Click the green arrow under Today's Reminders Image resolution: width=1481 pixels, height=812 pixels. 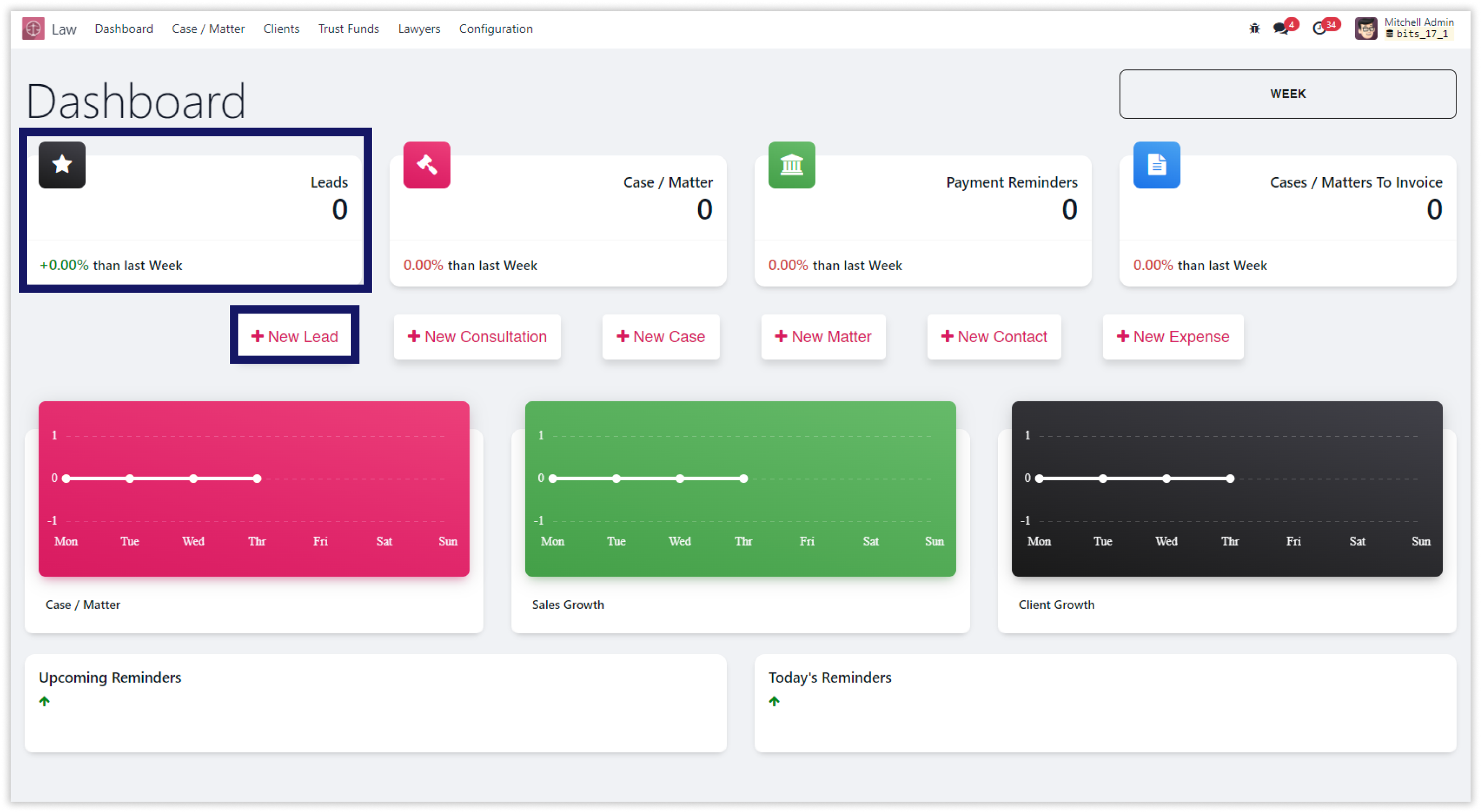pyautogui.click(x=774, y=701)
